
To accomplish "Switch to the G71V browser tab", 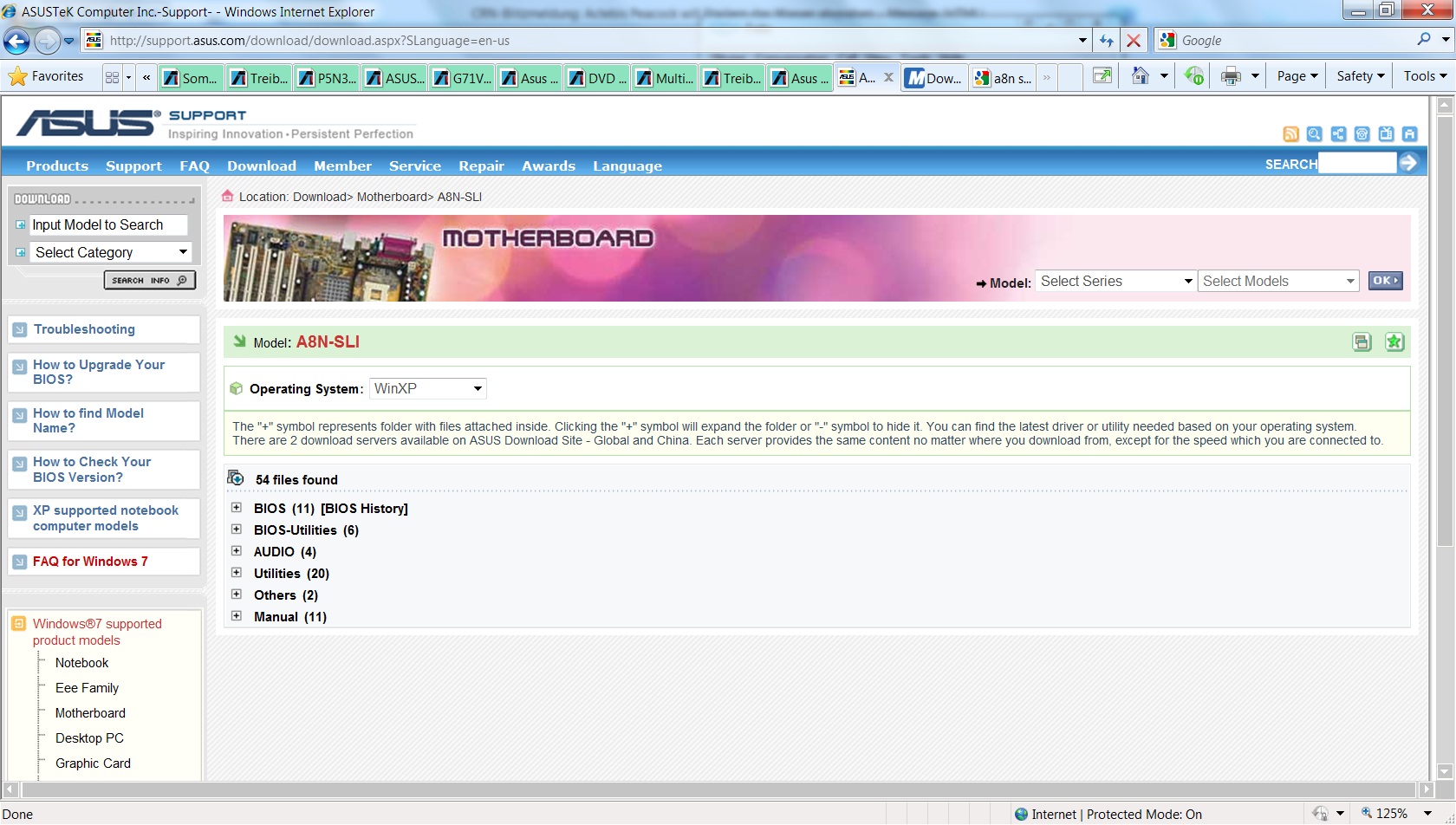I will [462, 78].
